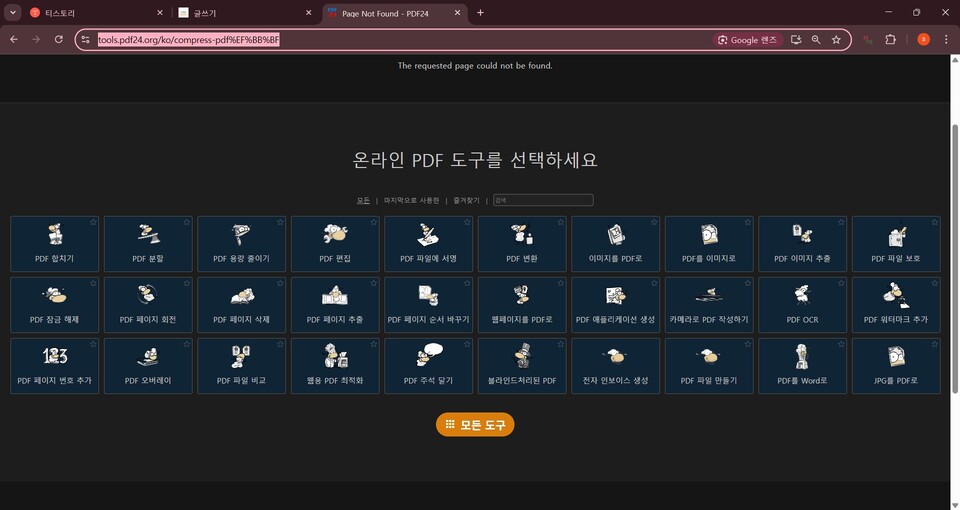The width and height of the screenshot is (960, 510).
Task: Open the browser extensions puzzle icon
Action: point(890,39)
